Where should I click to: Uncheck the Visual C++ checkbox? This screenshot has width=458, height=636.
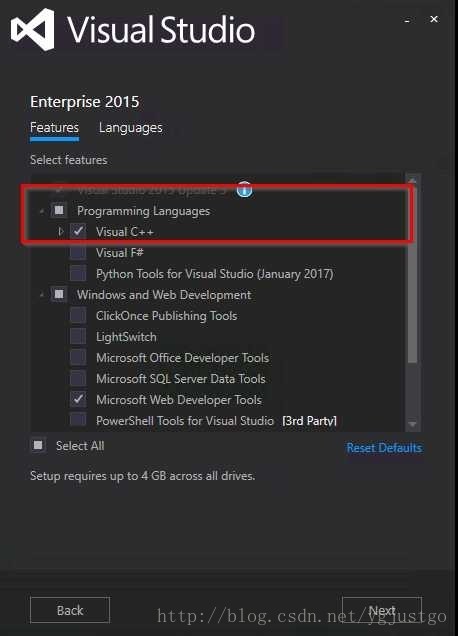(78, 231)
